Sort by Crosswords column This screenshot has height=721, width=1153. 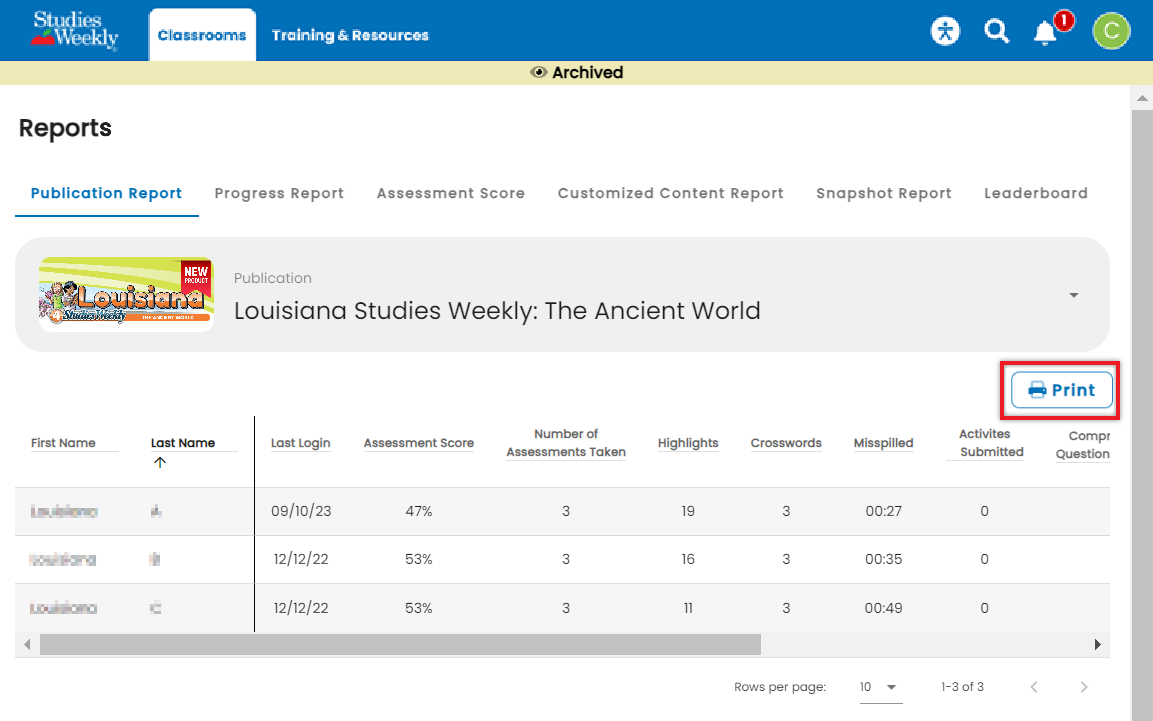pos(786,443)
